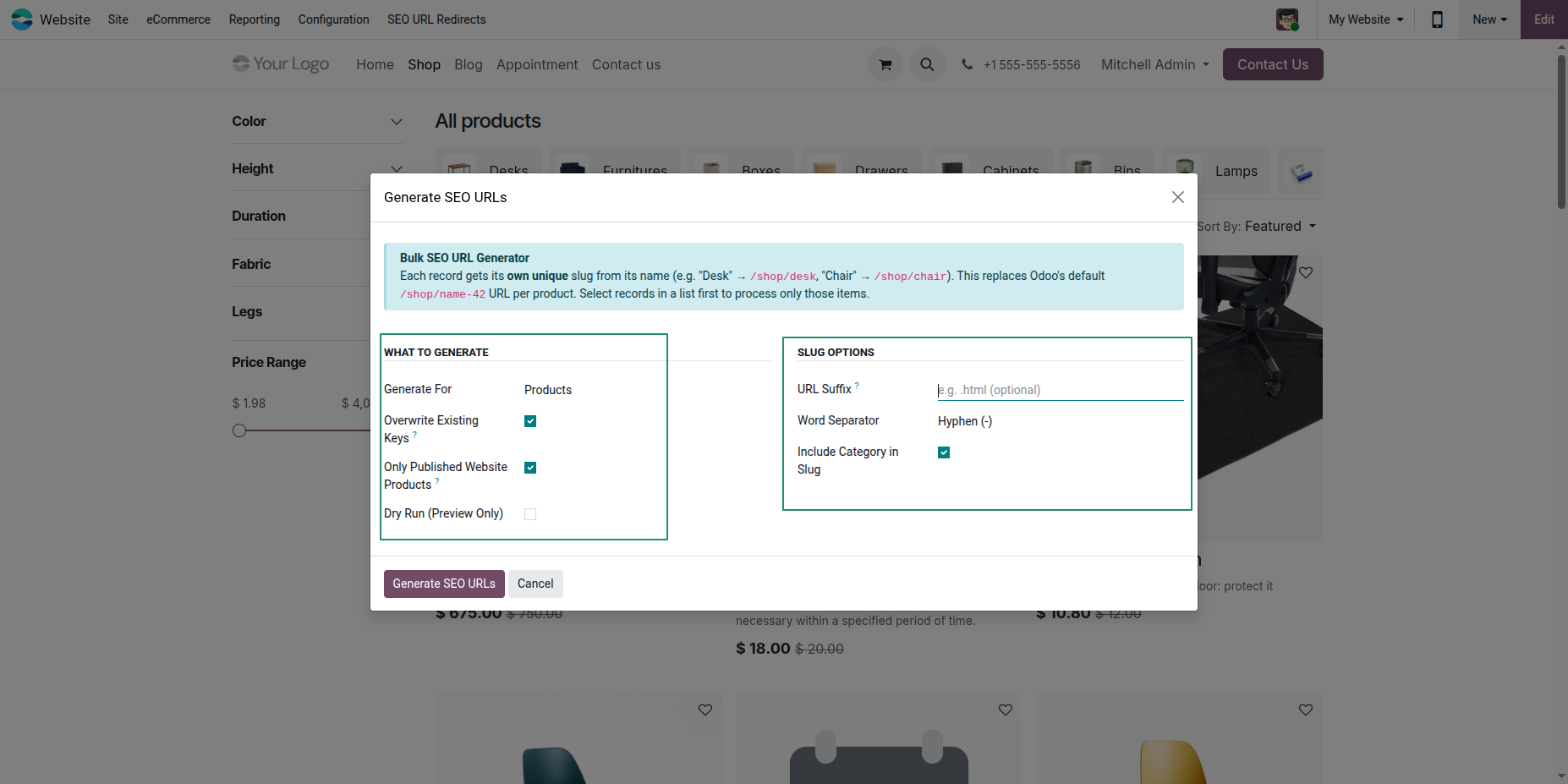Click the phone handset icon near number
Screen dimensions: 1568x784
(x=967, y=64)
